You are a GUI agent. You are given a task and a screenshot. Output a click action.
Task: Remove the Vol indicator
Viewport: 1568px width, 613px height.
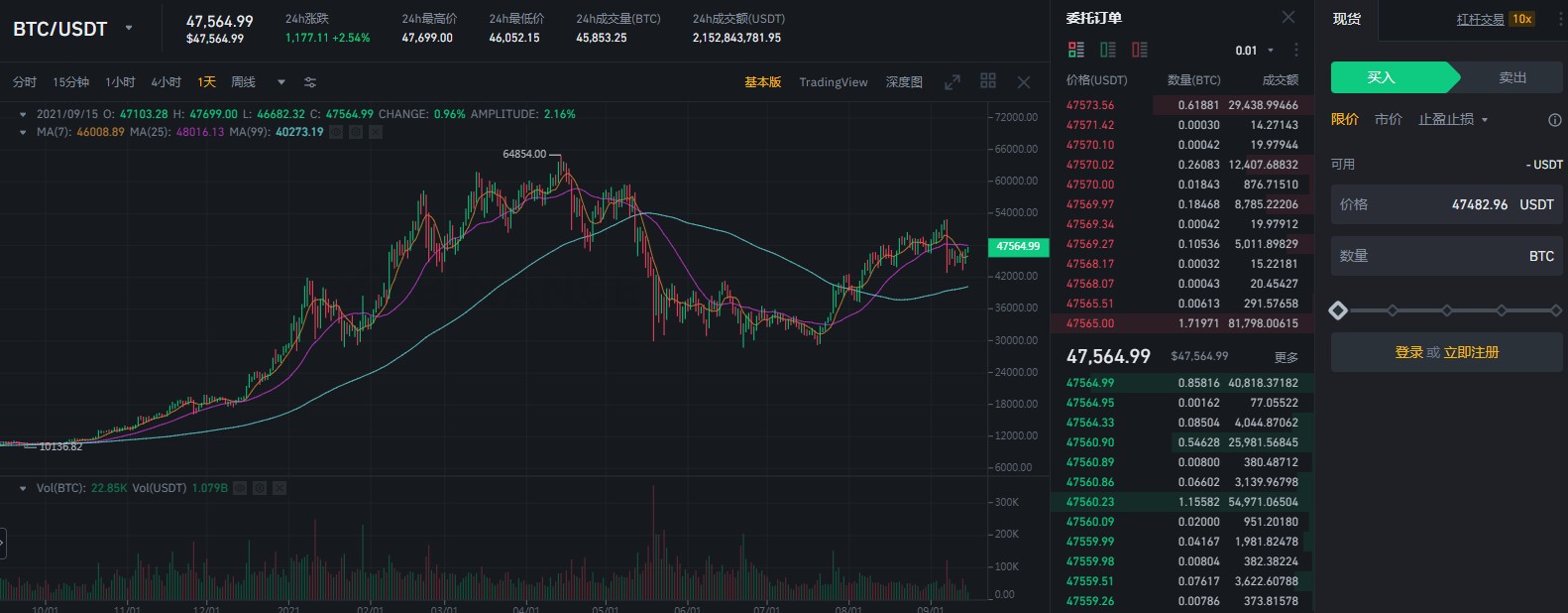[280, 488]
